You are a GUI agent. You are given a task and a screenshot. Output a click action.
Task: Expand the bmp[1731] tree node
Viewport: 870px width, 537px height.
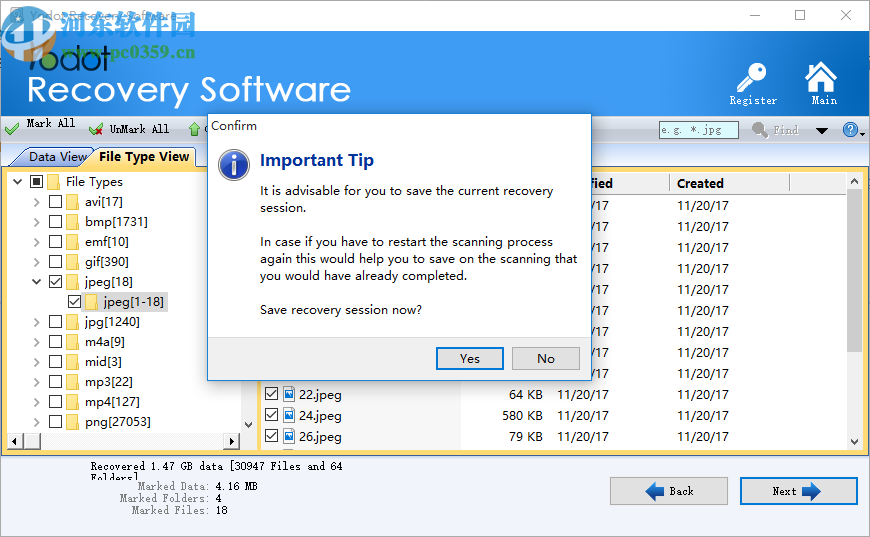coord(37,222)
